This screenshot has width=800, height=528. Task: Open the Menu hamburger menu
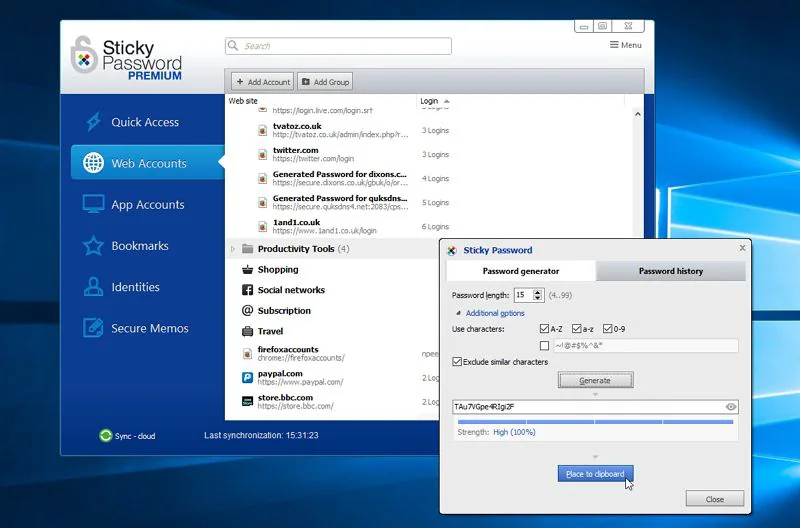tap(626, 45)
